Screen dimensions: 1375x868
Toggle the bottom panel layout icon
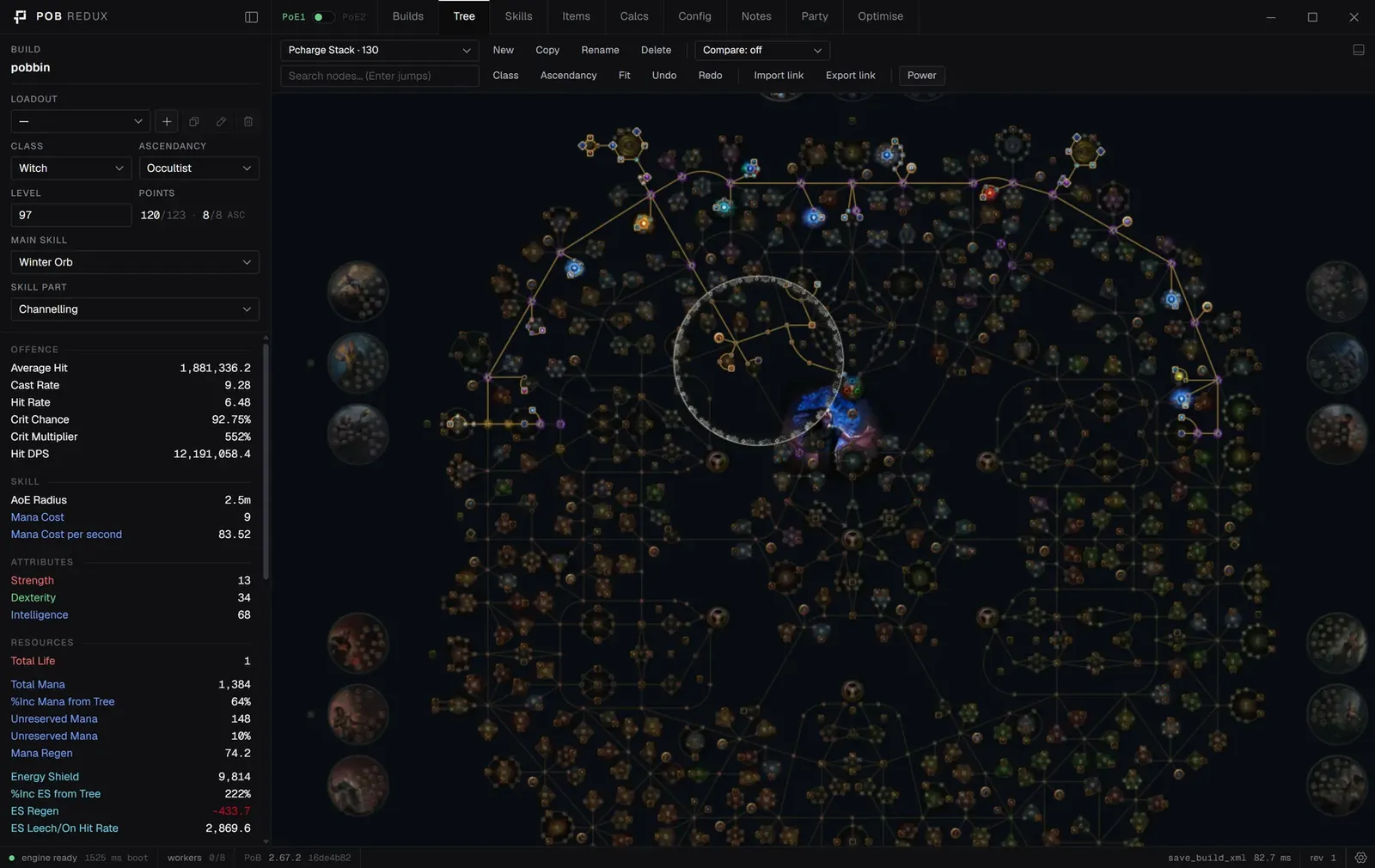(x=1359, y=50)
